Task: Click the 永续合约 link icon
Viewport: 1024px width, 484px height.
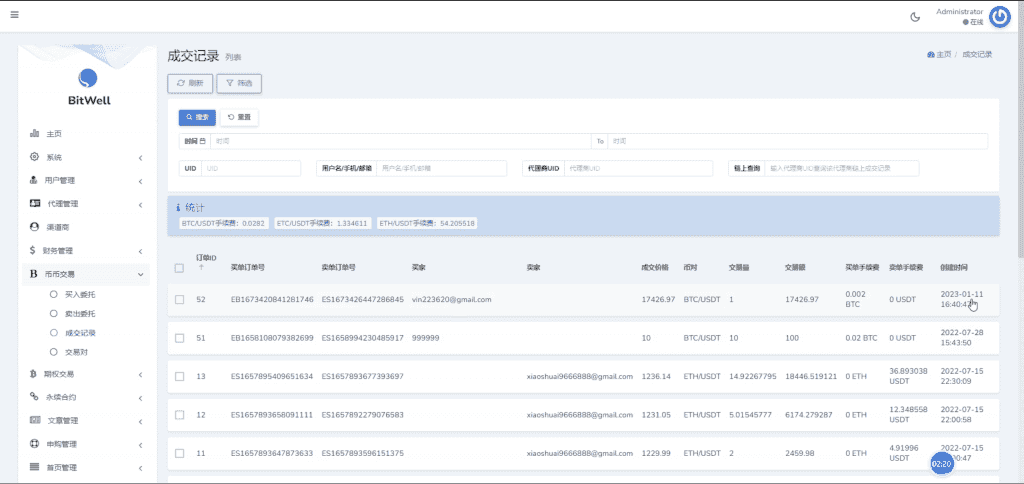Action: [x=34, y=396]
